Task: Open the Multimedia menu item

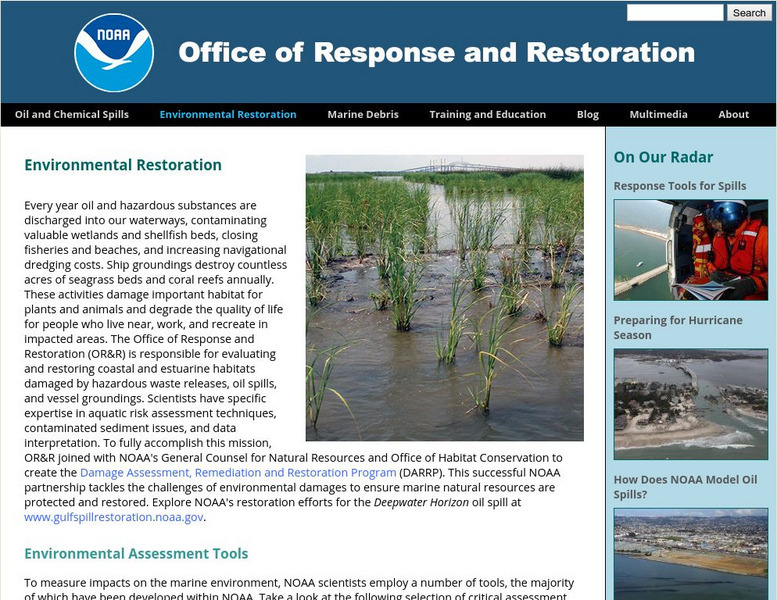Action: (658, 114)
